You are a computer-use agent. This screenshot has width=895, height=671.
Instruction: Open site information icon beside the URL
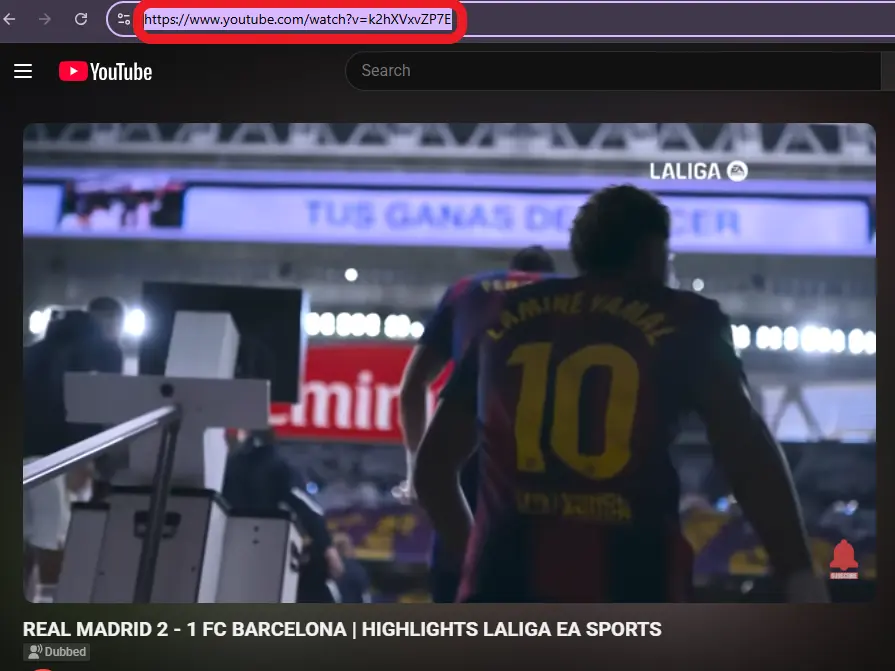pos(123,19)
